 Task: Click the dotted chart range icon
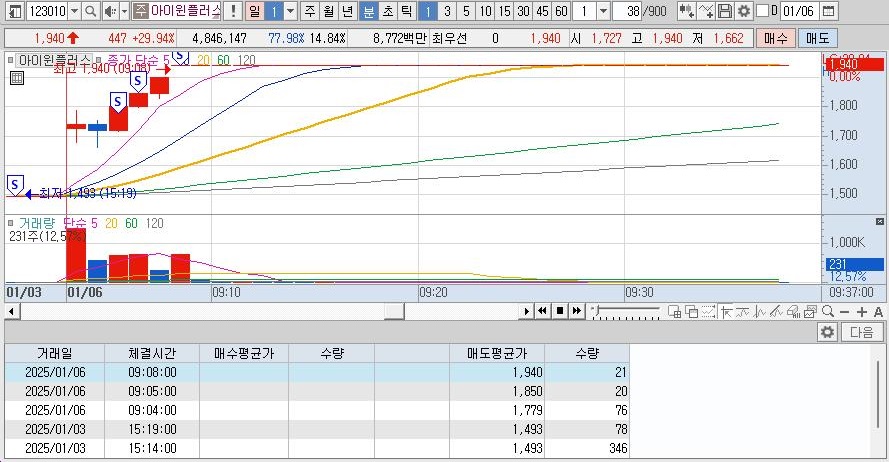coord(709,311)
